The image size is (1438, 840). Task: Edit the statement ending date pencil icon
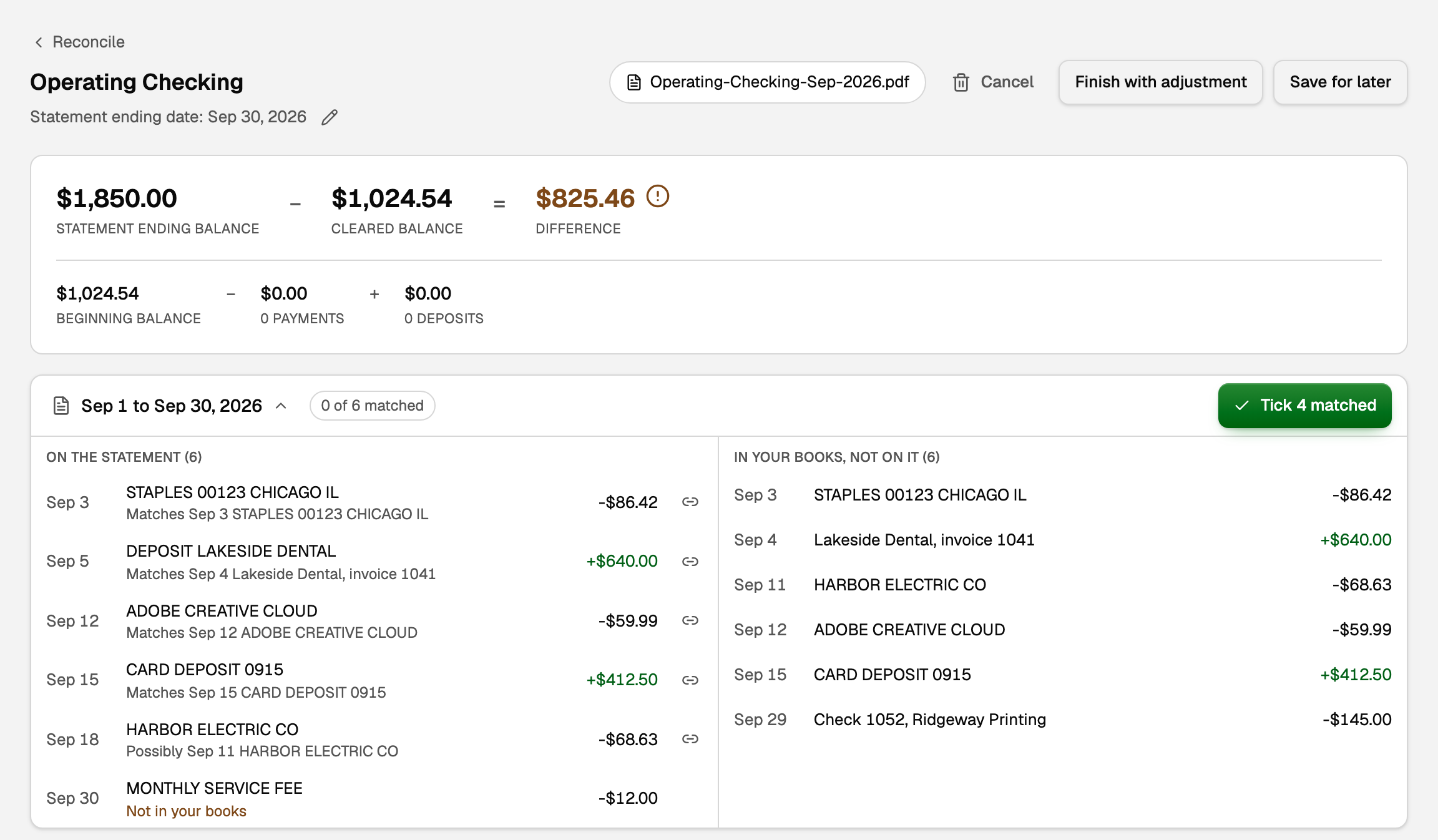coord(330,117)
